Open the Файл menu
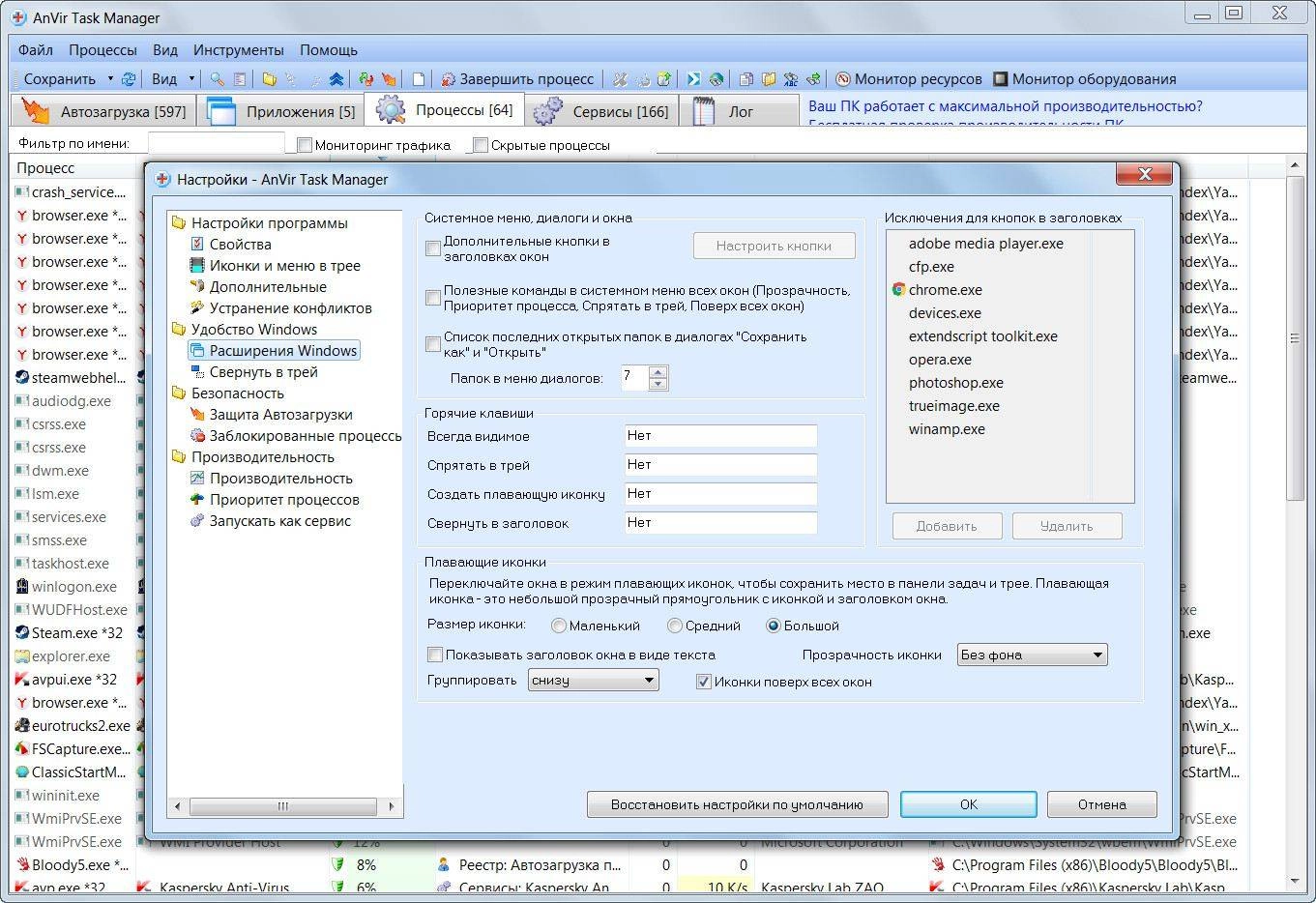 tap(36, 49)
